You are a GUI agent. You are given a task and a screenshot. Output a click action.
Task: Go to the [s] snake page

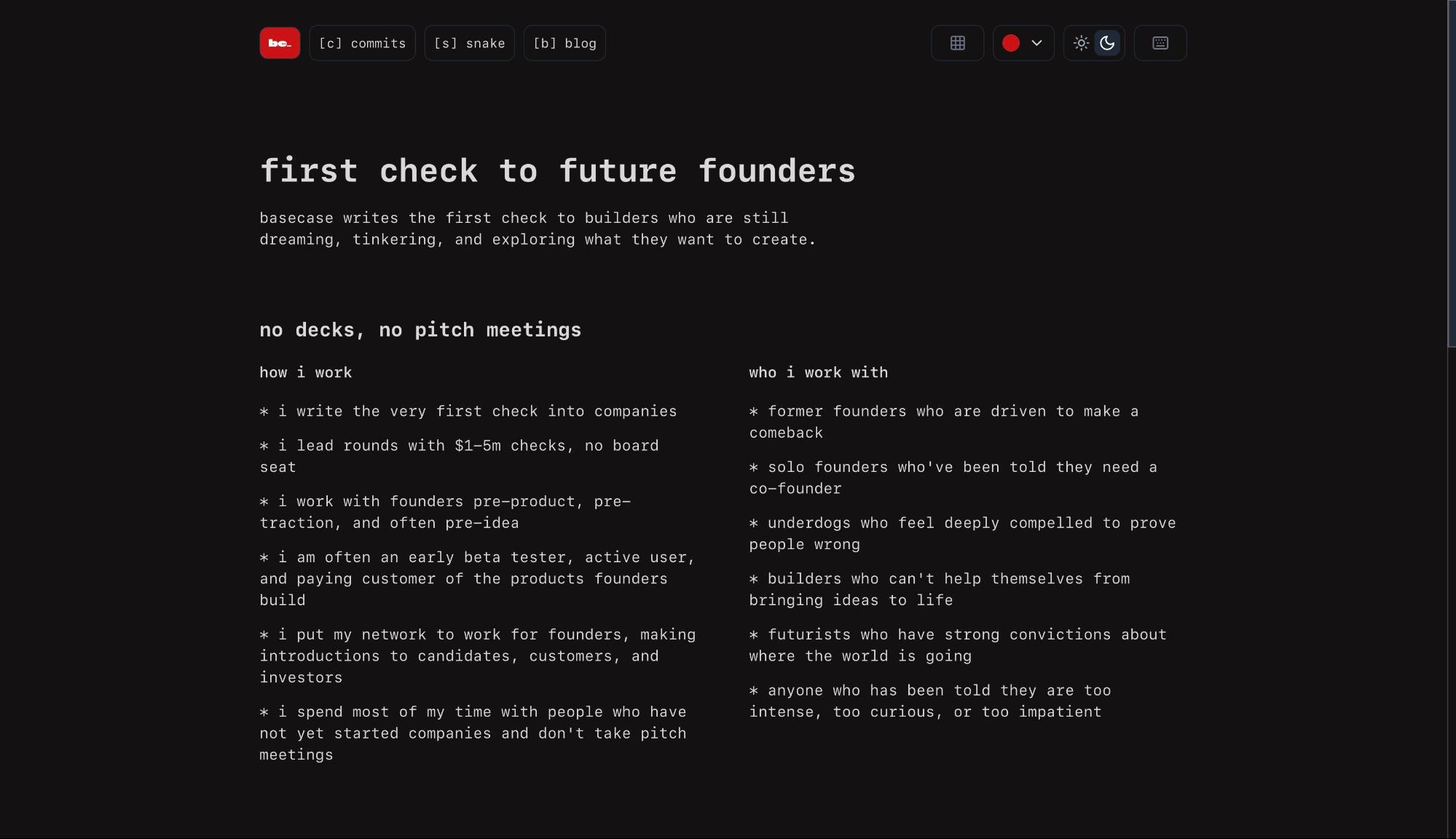point(470,43)
